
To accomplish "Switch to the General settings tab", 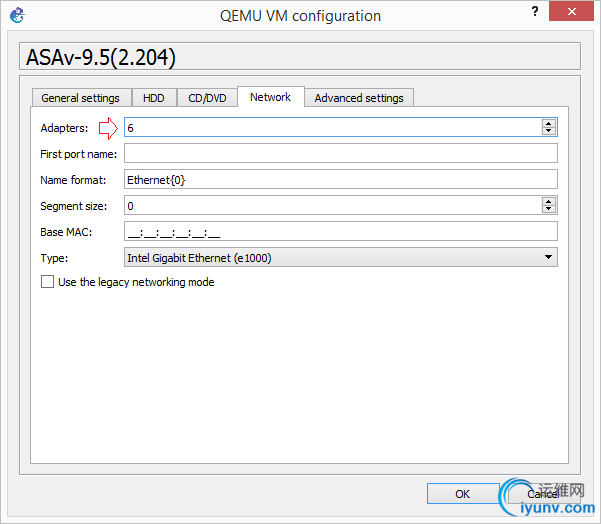I will click(80, 98).
